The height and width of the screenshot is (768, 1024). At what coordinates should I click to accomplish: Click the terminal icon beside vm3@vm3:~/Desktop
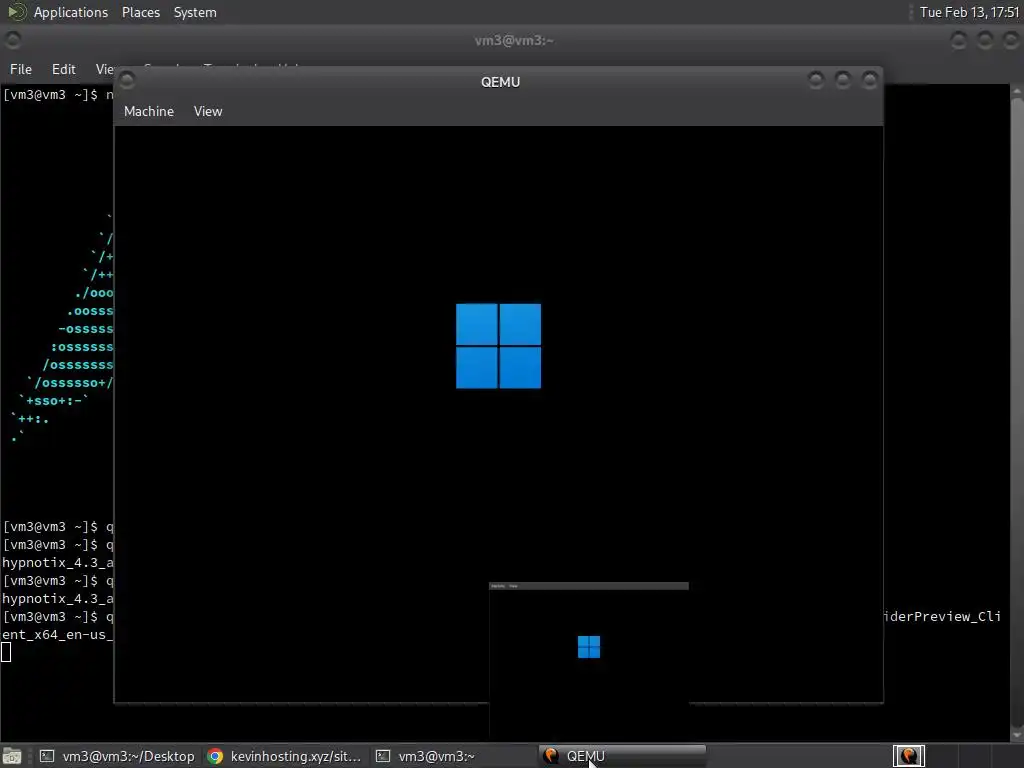click(47, 756)
